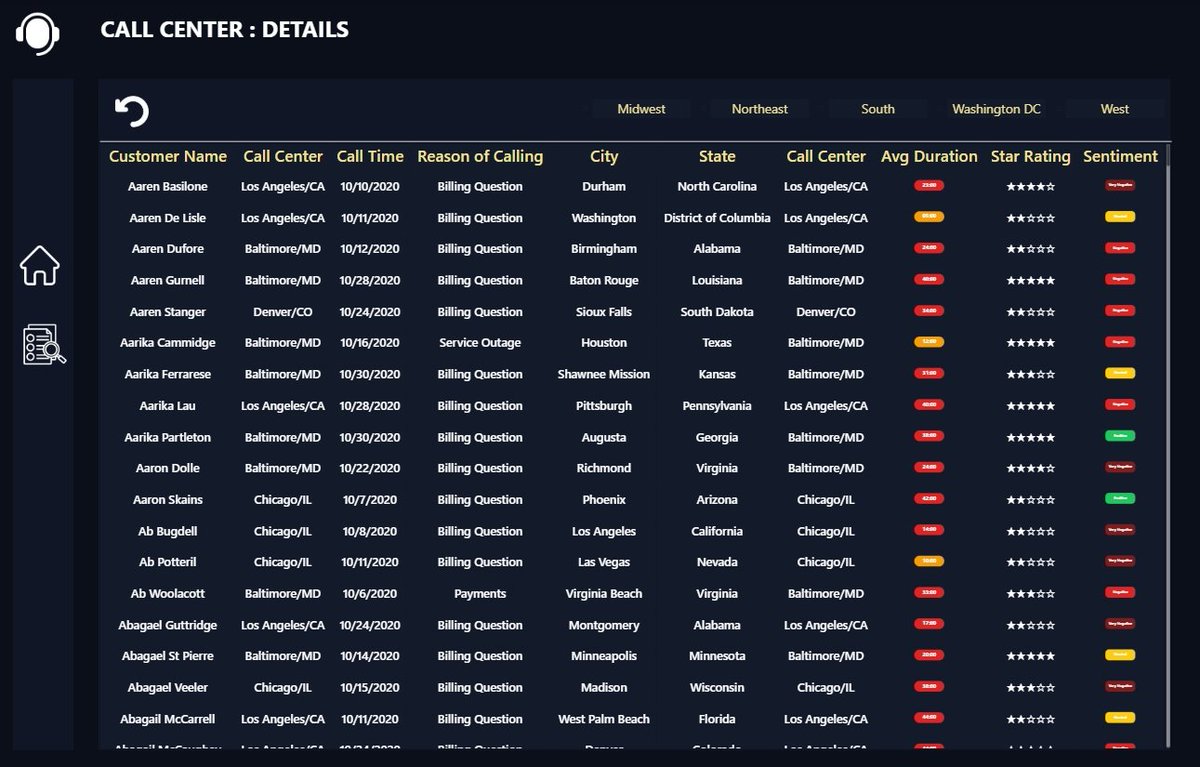
Task: Click the 10/7/2020 call time cell
Action: coord(370,500)
